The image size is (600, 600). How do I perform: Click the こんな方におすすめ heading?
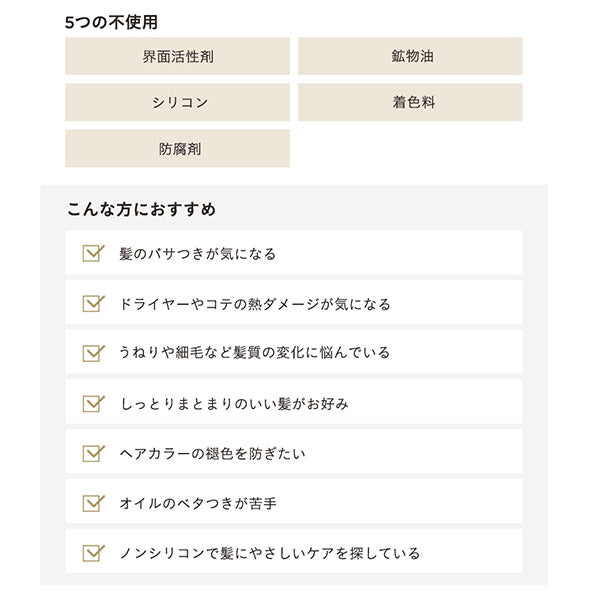(x=142, y=209)
